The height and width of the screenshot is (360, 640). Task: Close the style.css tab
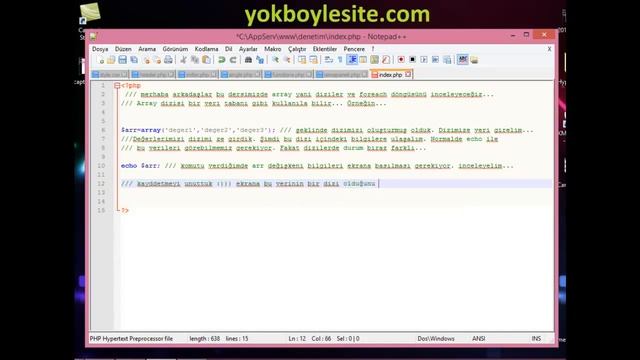click(x=124, y=75)
